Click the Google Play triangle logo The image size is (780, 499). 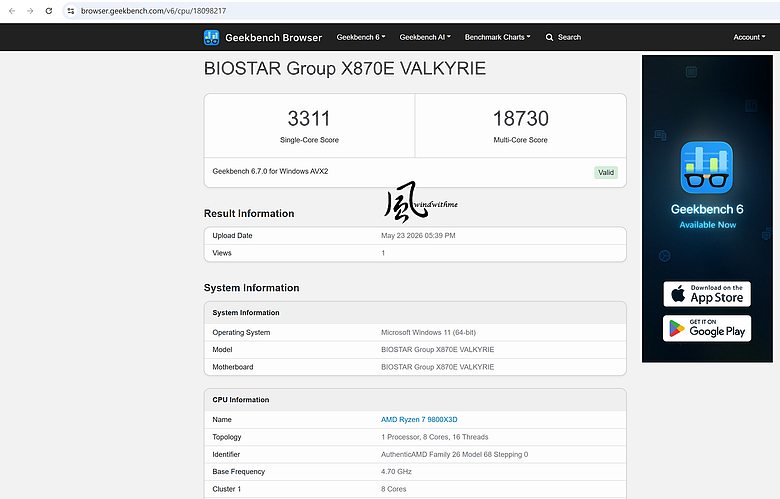point(677,328)
